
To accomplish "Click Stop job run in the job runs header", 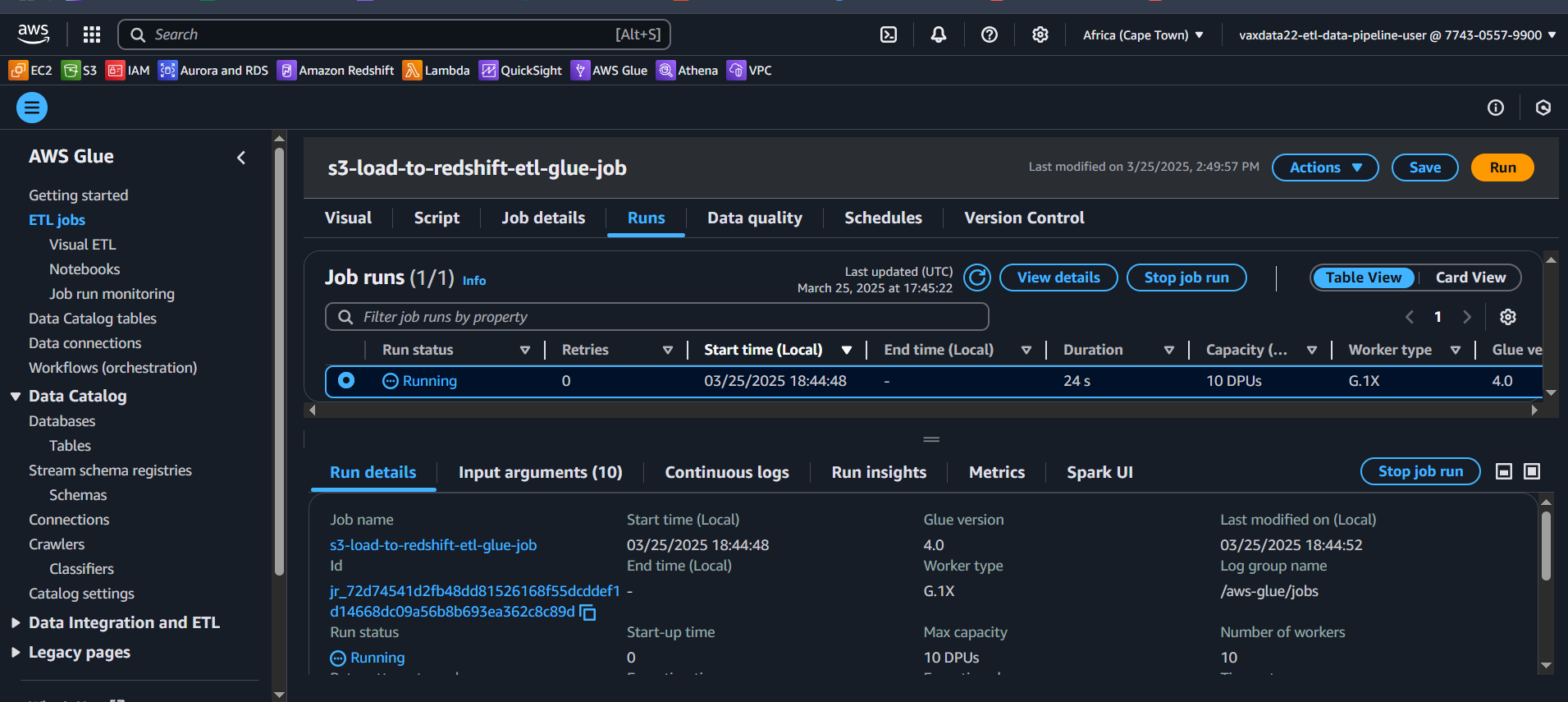I will 1186,278.
